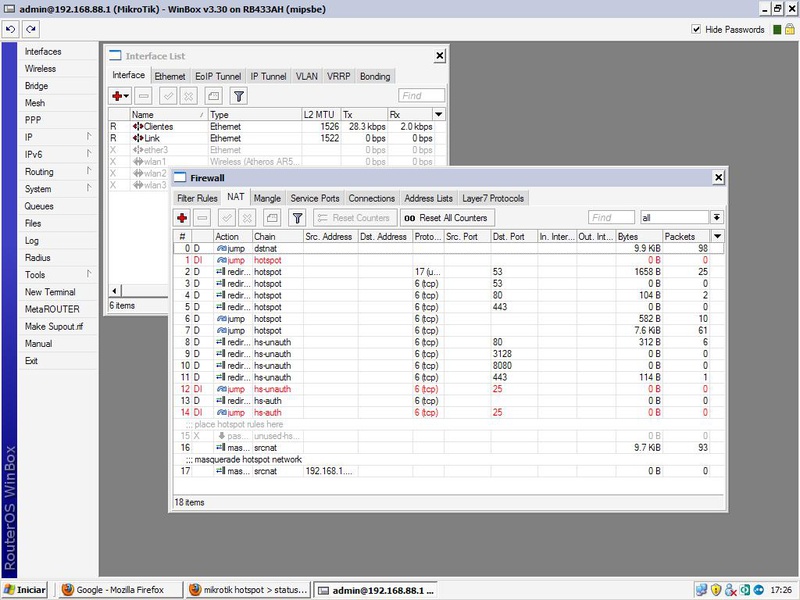Open the Layer7 Protocols tab

click(x=493, y=198)
